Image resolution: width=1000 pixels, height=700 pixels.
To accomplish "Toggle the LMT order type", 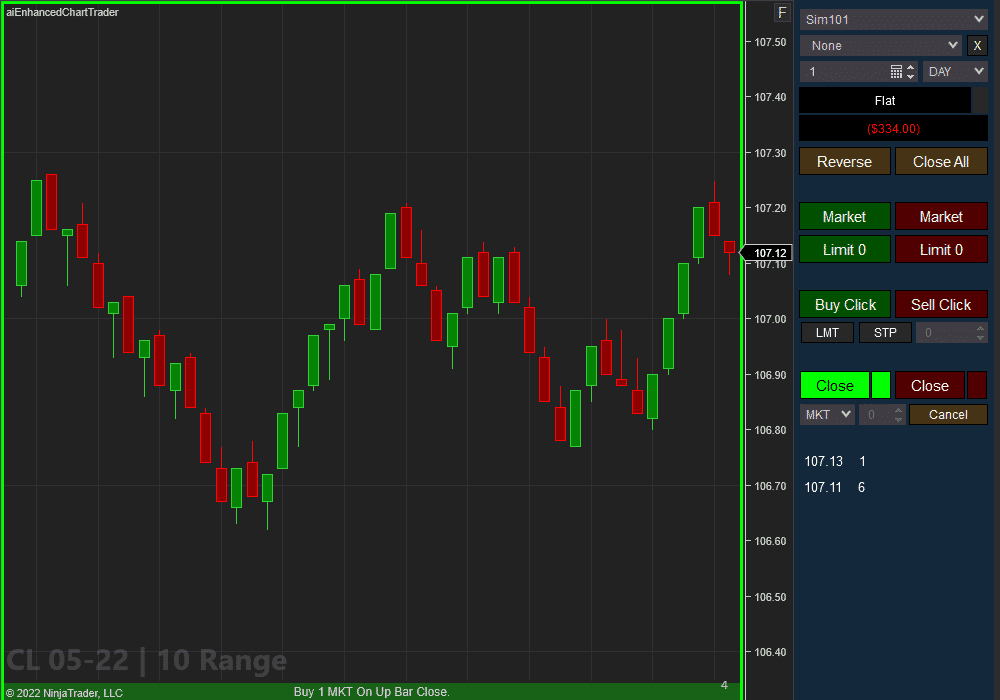I will (x=827, y=332).
